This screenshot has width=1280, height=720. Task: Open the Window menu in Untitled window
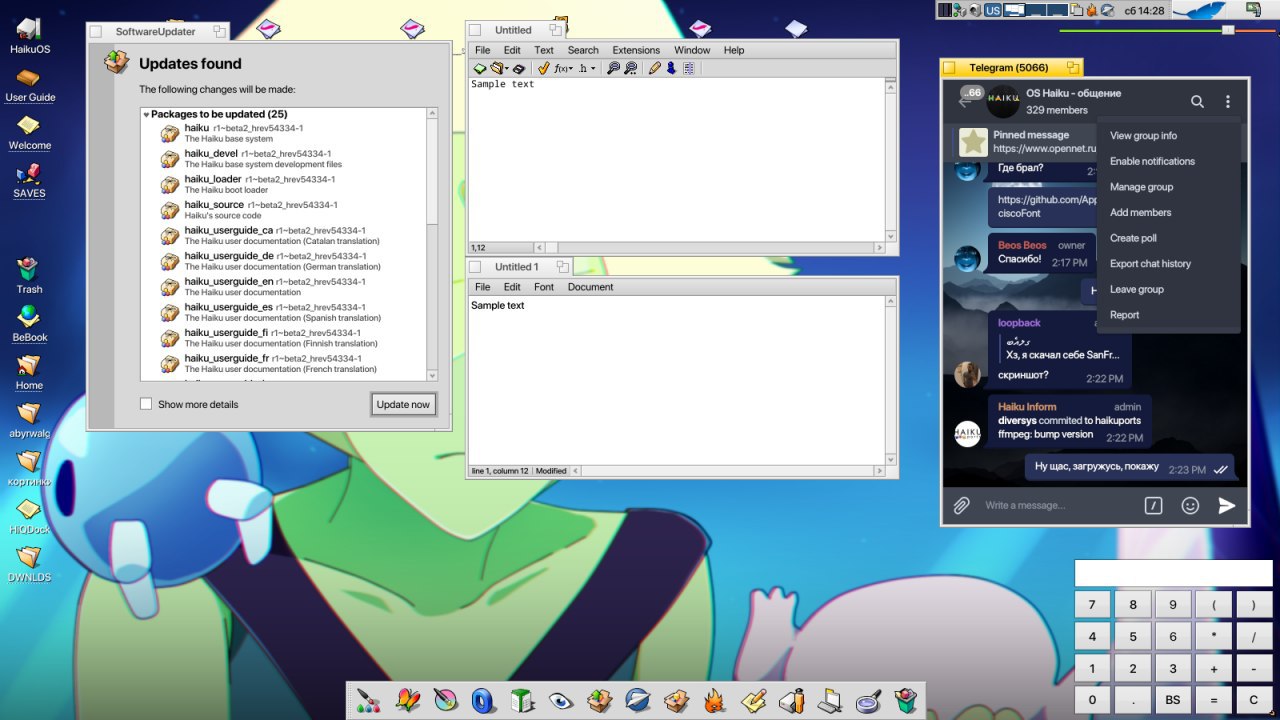(692, 50)
